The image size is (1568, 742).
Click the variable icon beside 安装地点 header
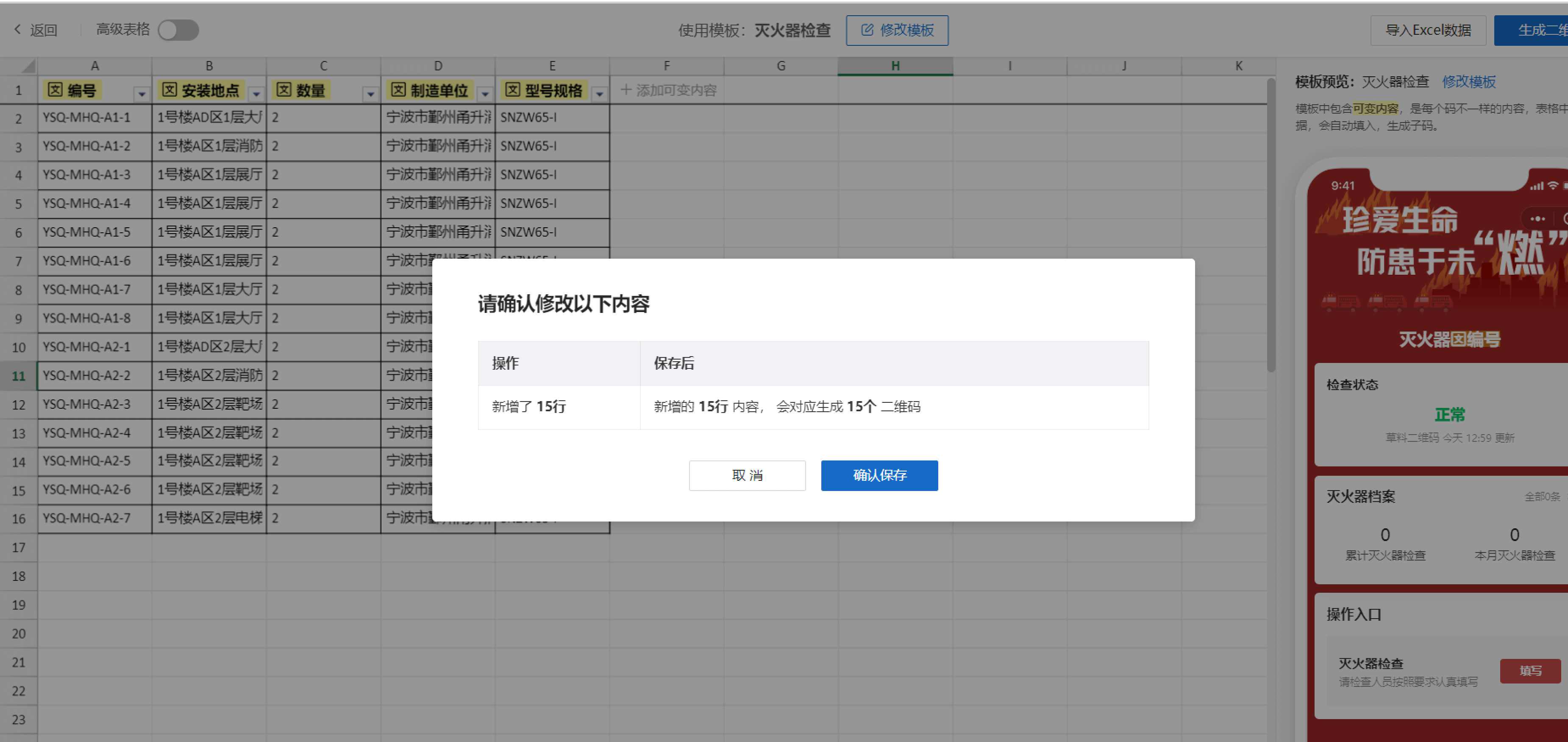tap(169, 90)
